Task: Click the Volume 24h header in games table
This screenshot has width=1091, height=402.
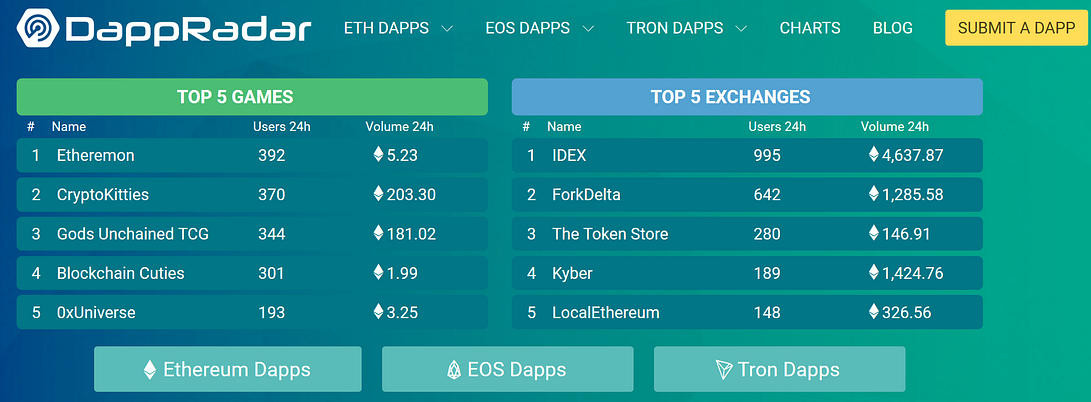Action: tap(399, 127)
